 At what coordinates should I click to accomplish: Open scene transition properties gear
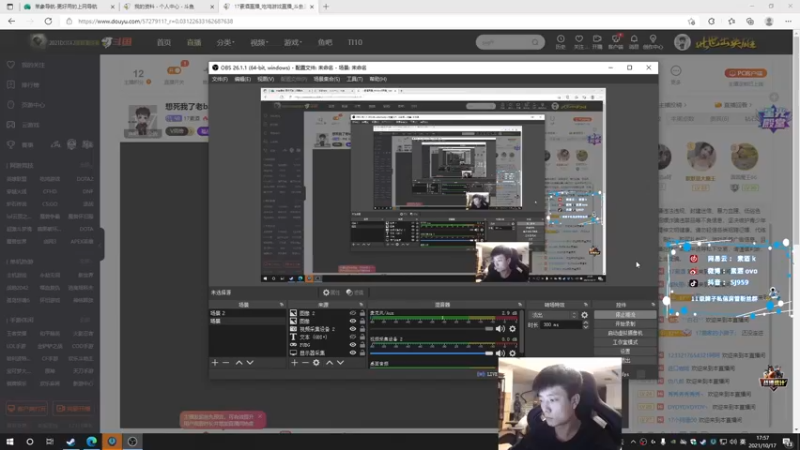[585, 315]
